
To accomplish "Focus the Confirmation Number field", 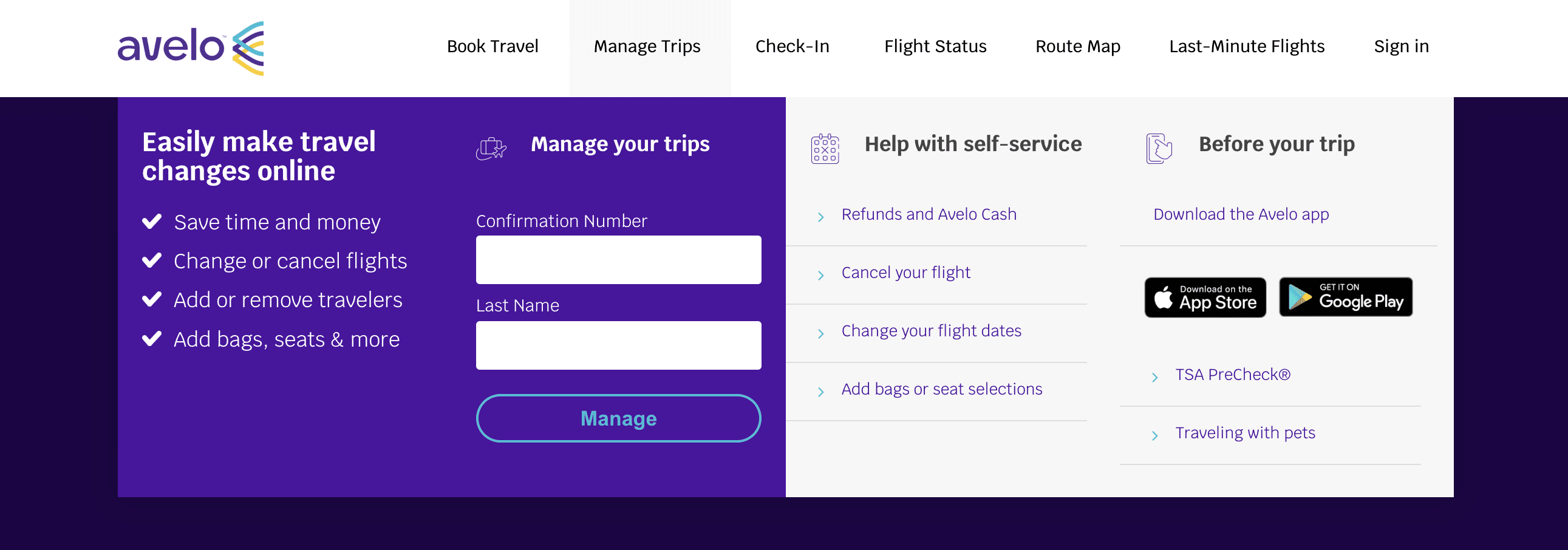I will [x=618, y=260].
